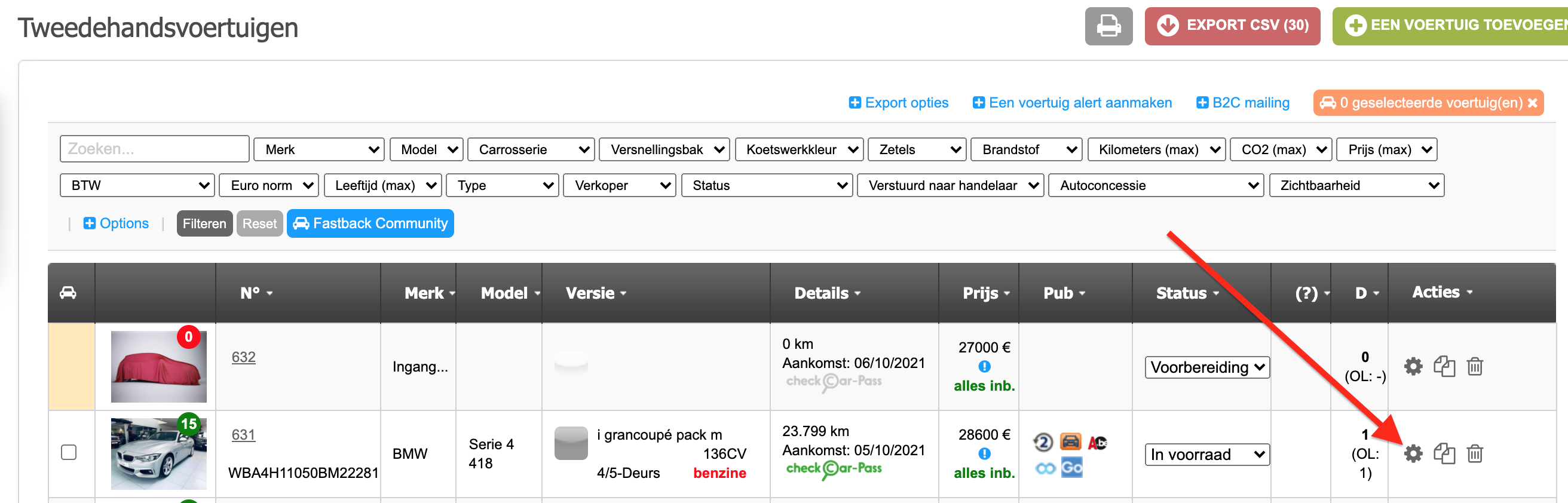Focus the Zoeken search field
The image size is (1568, 503).
click(x=155, y=148)
